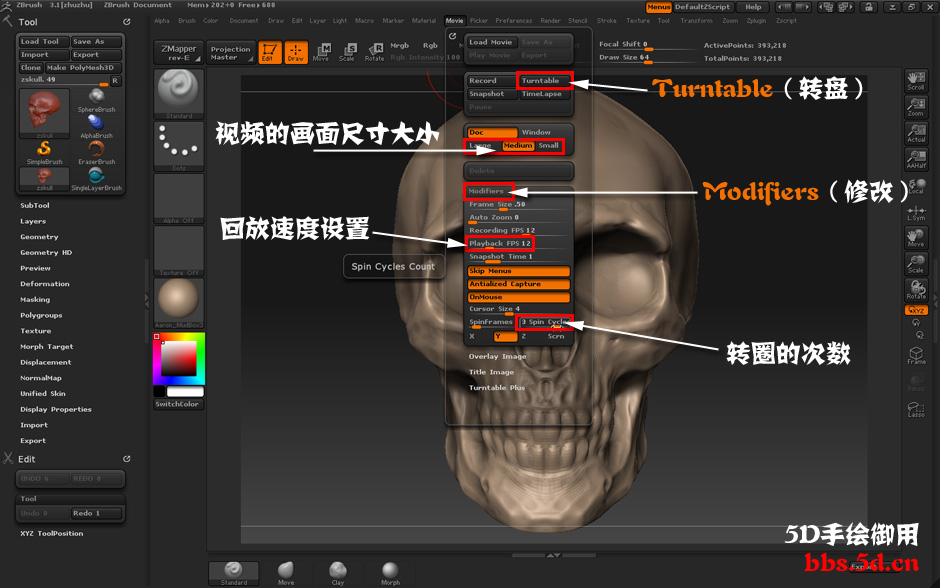The width and height of the screenshot is (940, 588).
Task: Open the material sphere selector
Action: click(x=179, y=303)
